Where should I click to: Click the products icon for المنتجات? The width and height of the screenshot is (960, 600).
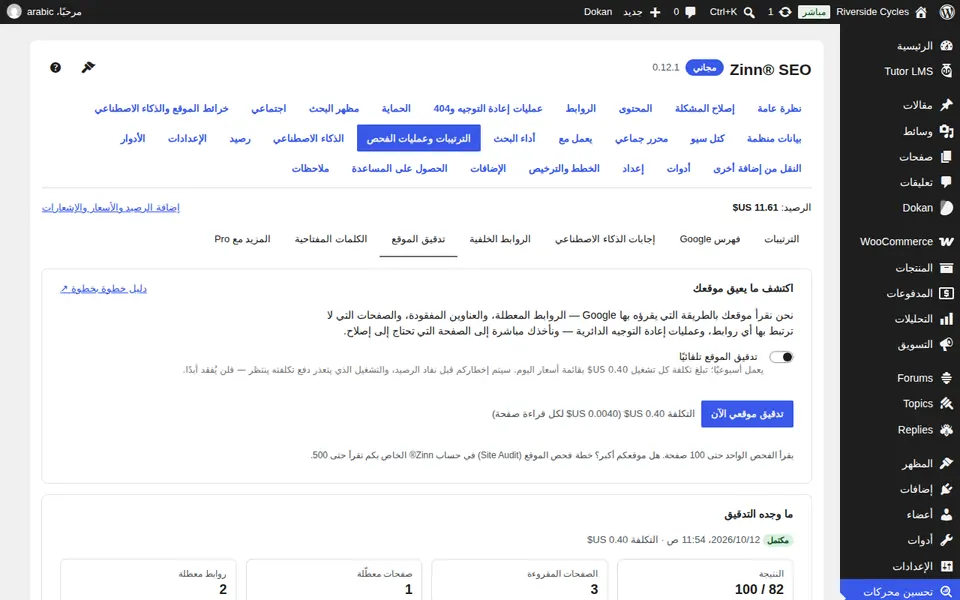click(x=947, y=268)
